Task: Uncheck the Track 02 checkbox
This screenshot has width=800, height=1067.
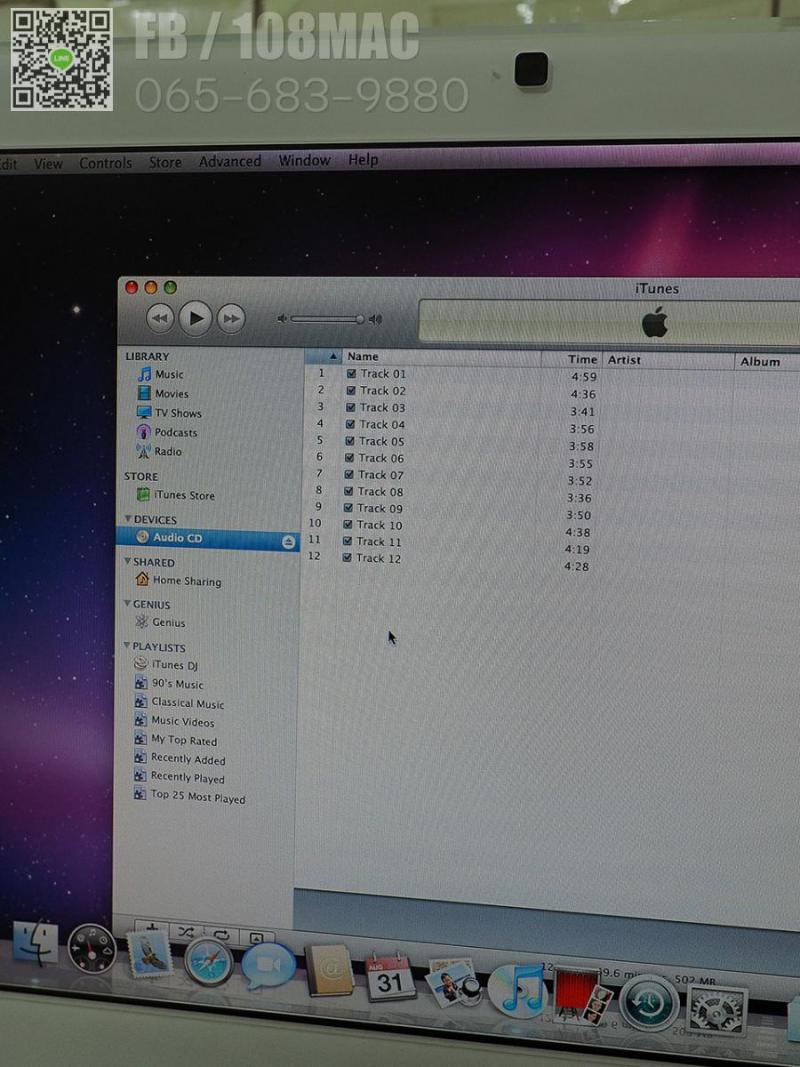Action: [x=352, y=391]
